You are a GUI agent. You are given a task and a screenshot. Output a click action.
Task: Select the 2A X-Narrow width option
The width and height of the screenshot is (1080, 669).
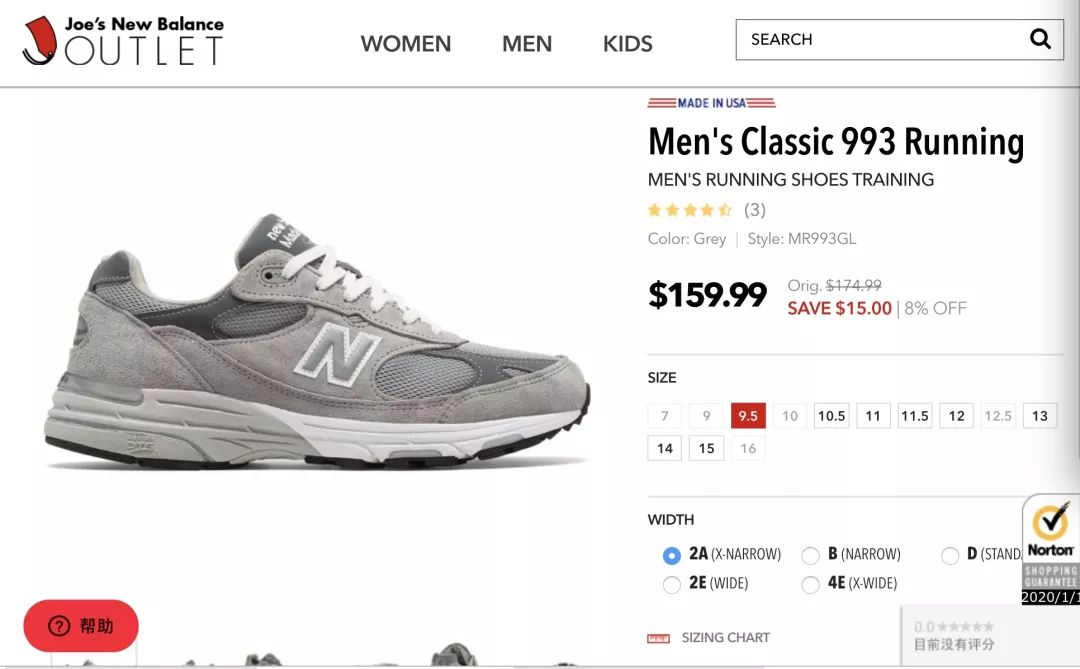[672, 555]
